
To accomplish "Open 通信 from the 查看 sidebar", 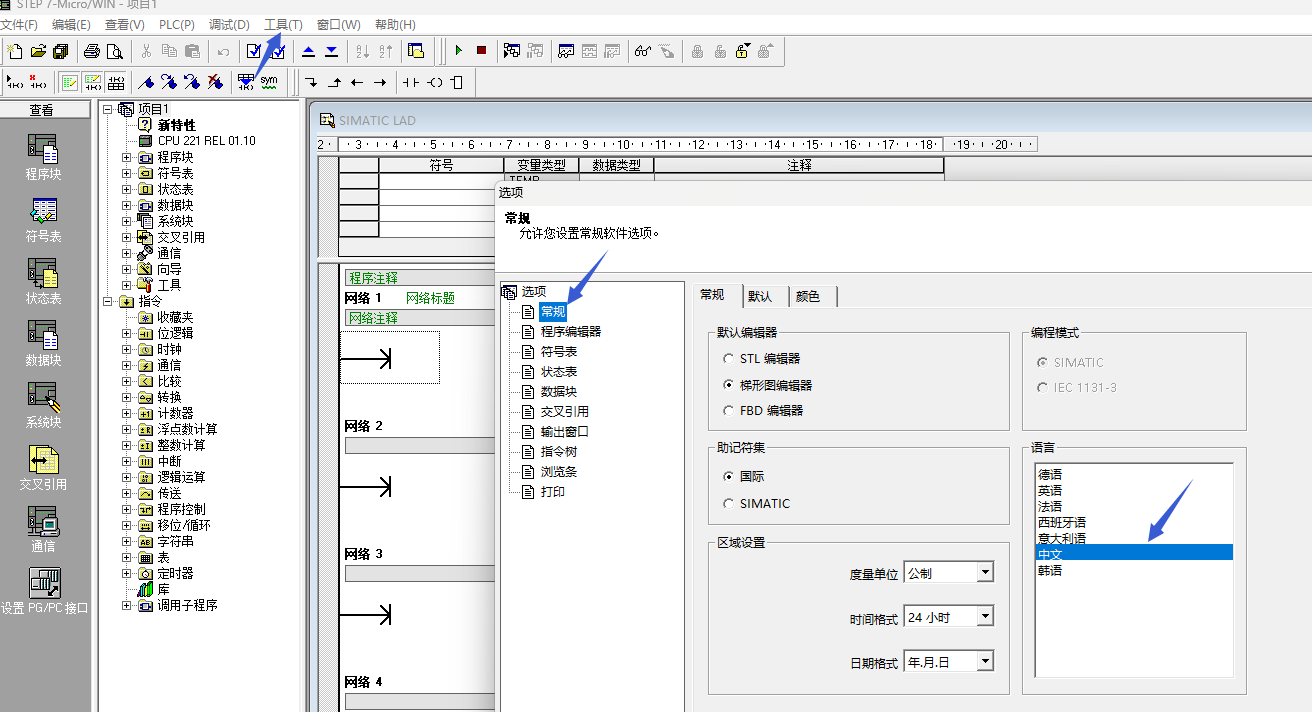I will [43, 530].
